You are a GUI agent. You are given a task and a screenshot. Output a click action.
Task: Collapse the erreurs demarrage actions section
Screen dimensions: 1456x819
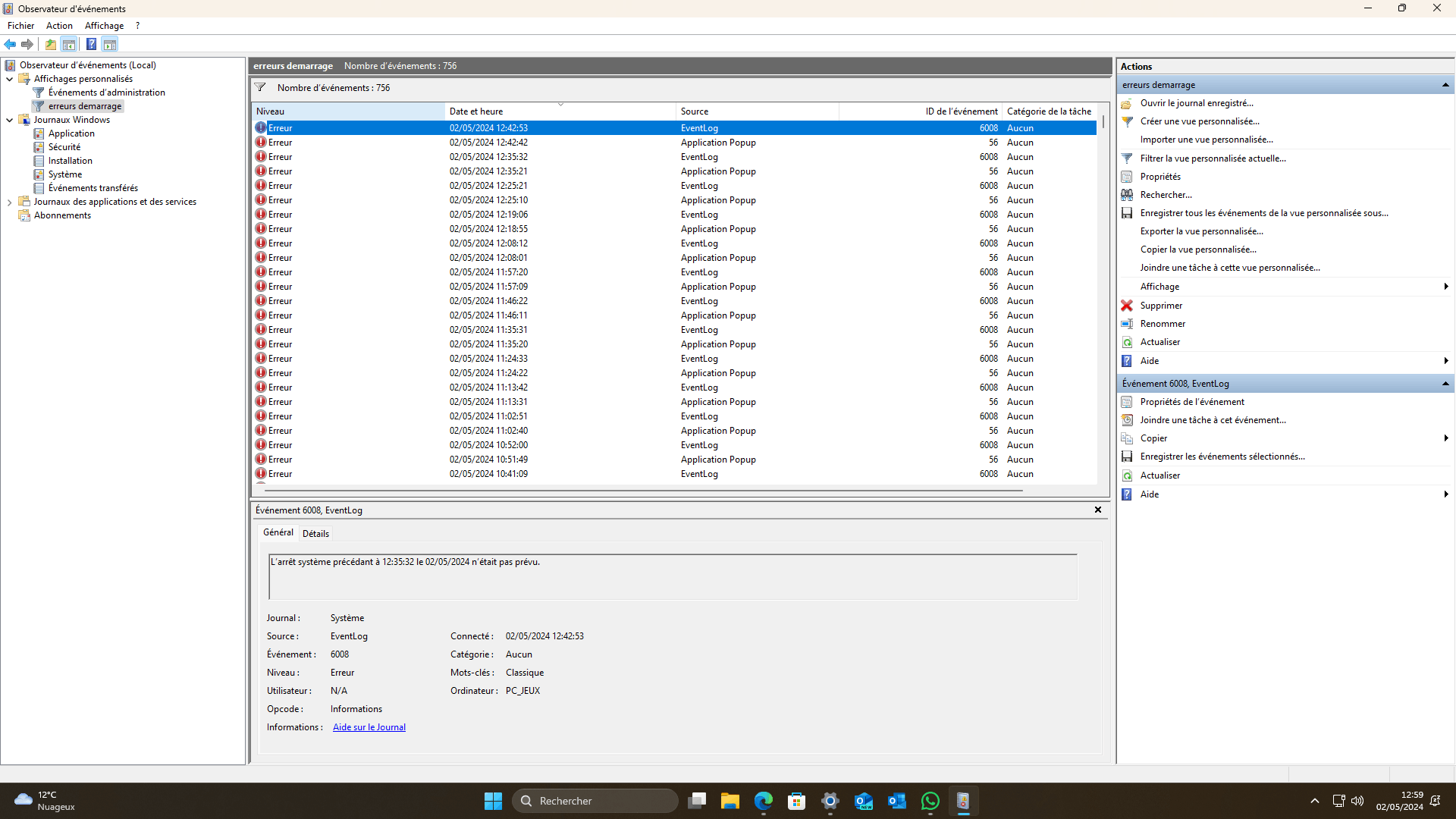point(1445,85)
